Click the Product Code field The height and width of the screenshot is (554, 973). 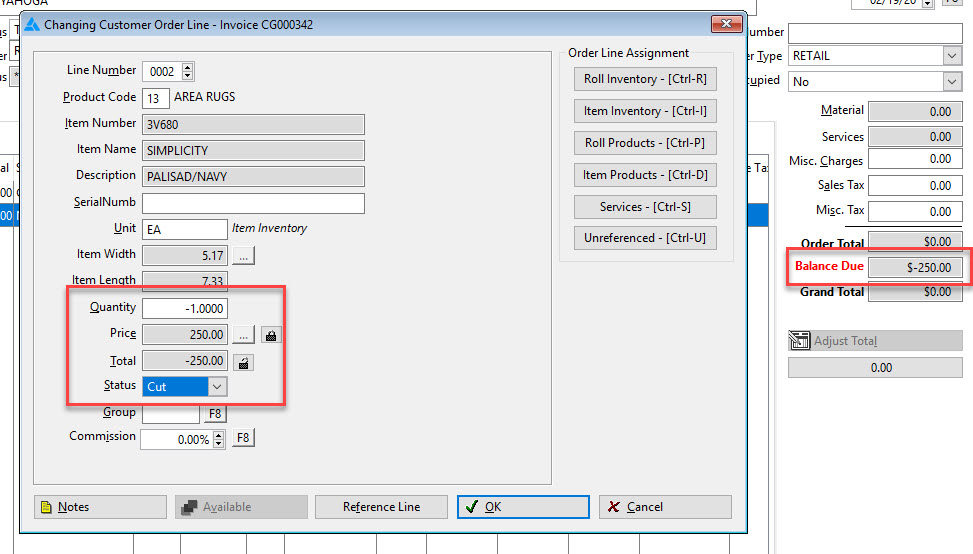(x=156, y=98)
